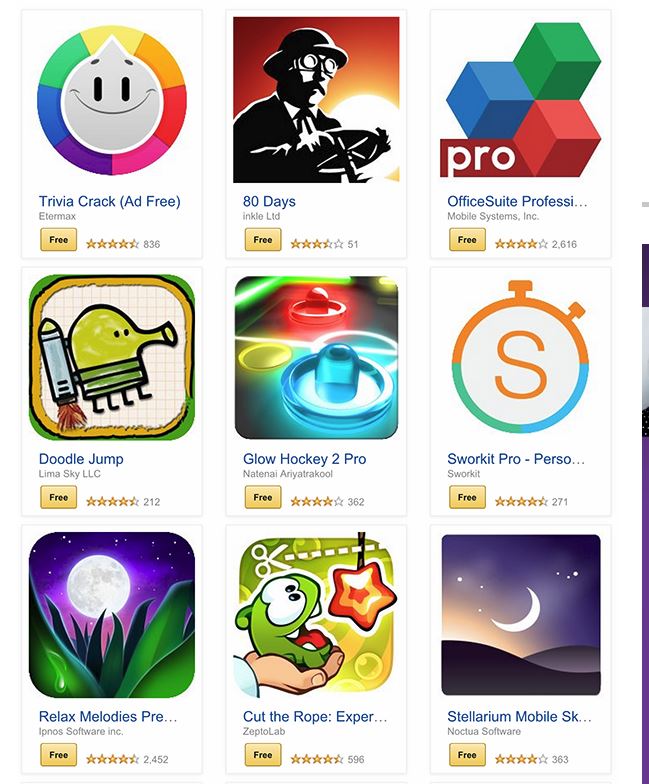Click the Free button under OfficeSuite Professional

click(x=467, y=240)
